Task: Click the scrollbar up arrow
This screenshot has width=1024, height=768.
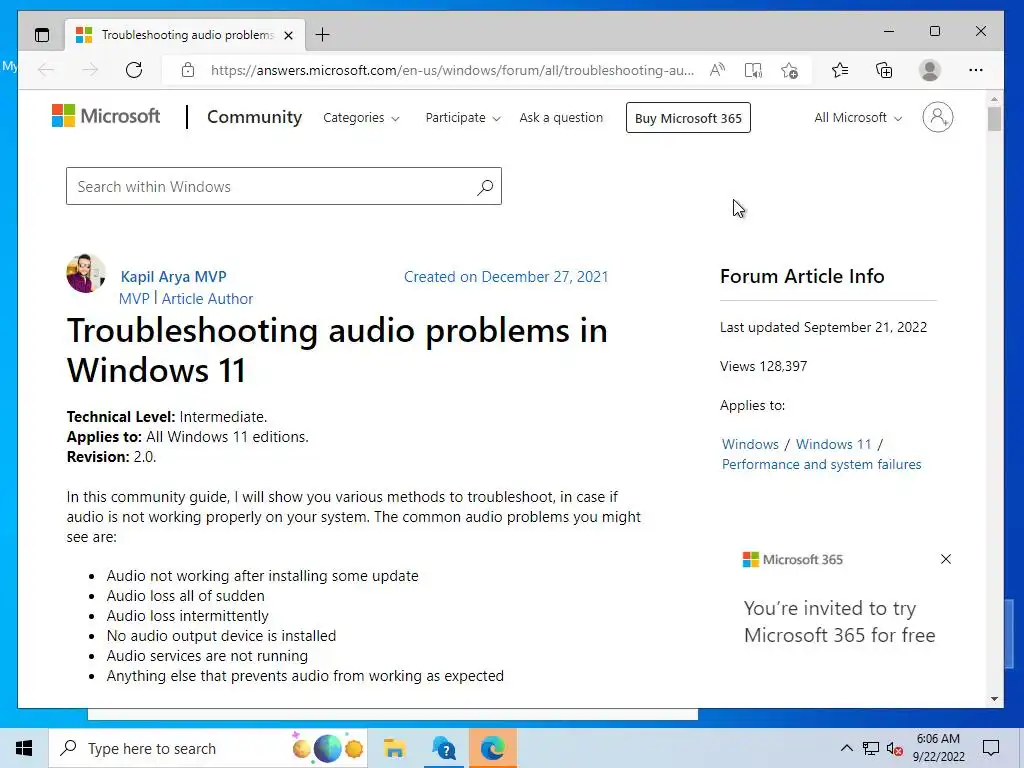Action: 994,99
